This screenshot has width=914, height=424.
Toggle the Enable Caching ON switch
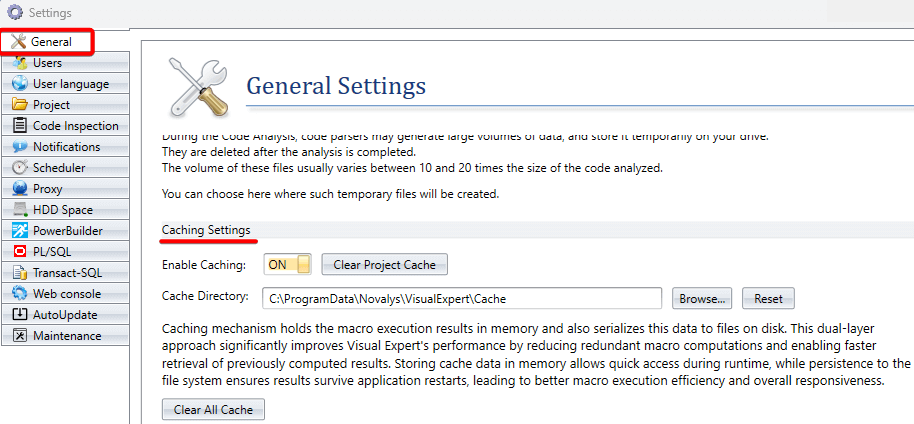click(288, 264)
